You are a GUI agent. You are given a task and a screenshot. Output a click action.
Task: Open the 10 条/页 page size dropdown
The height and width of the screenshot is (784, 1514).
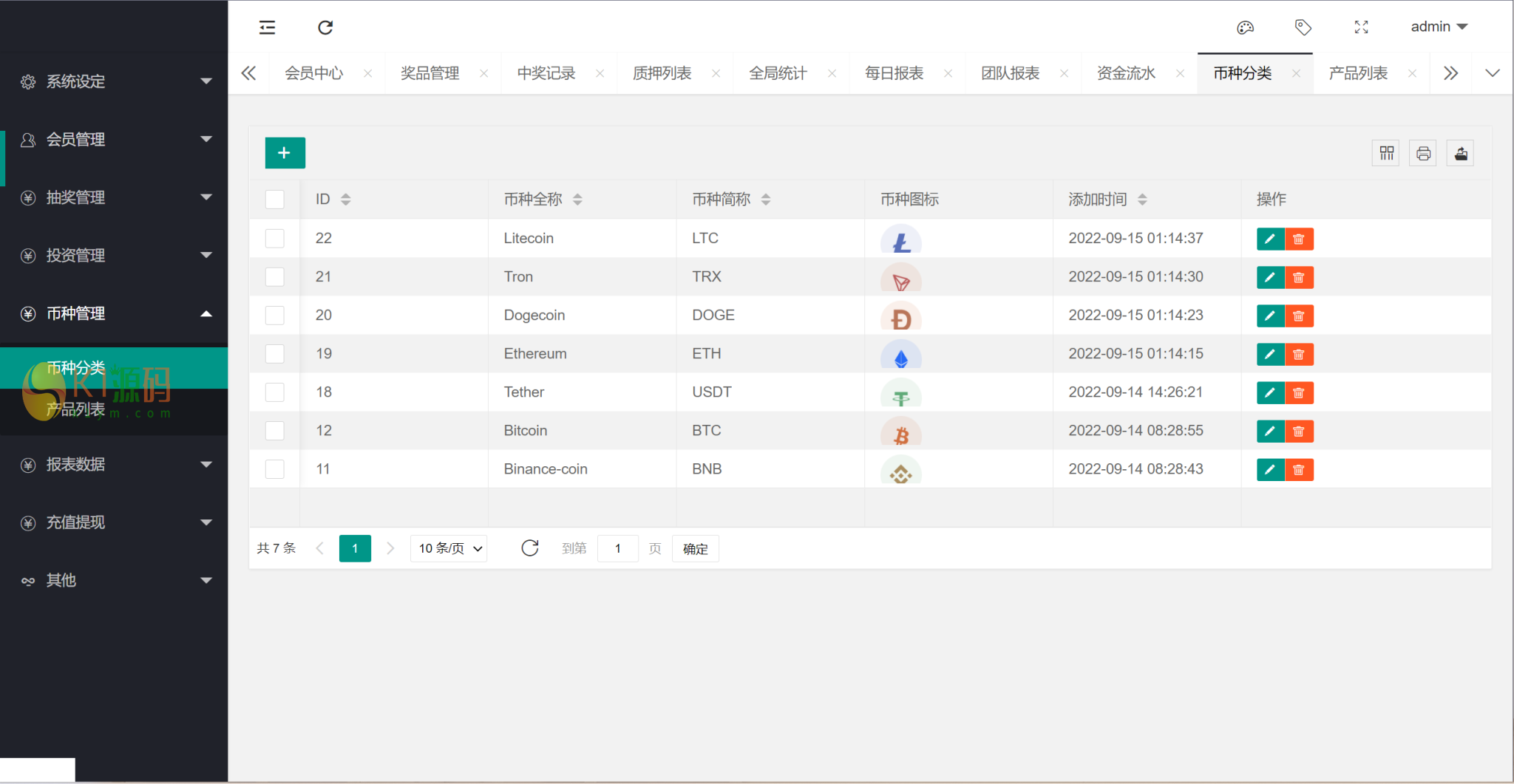tap(449, 549)
